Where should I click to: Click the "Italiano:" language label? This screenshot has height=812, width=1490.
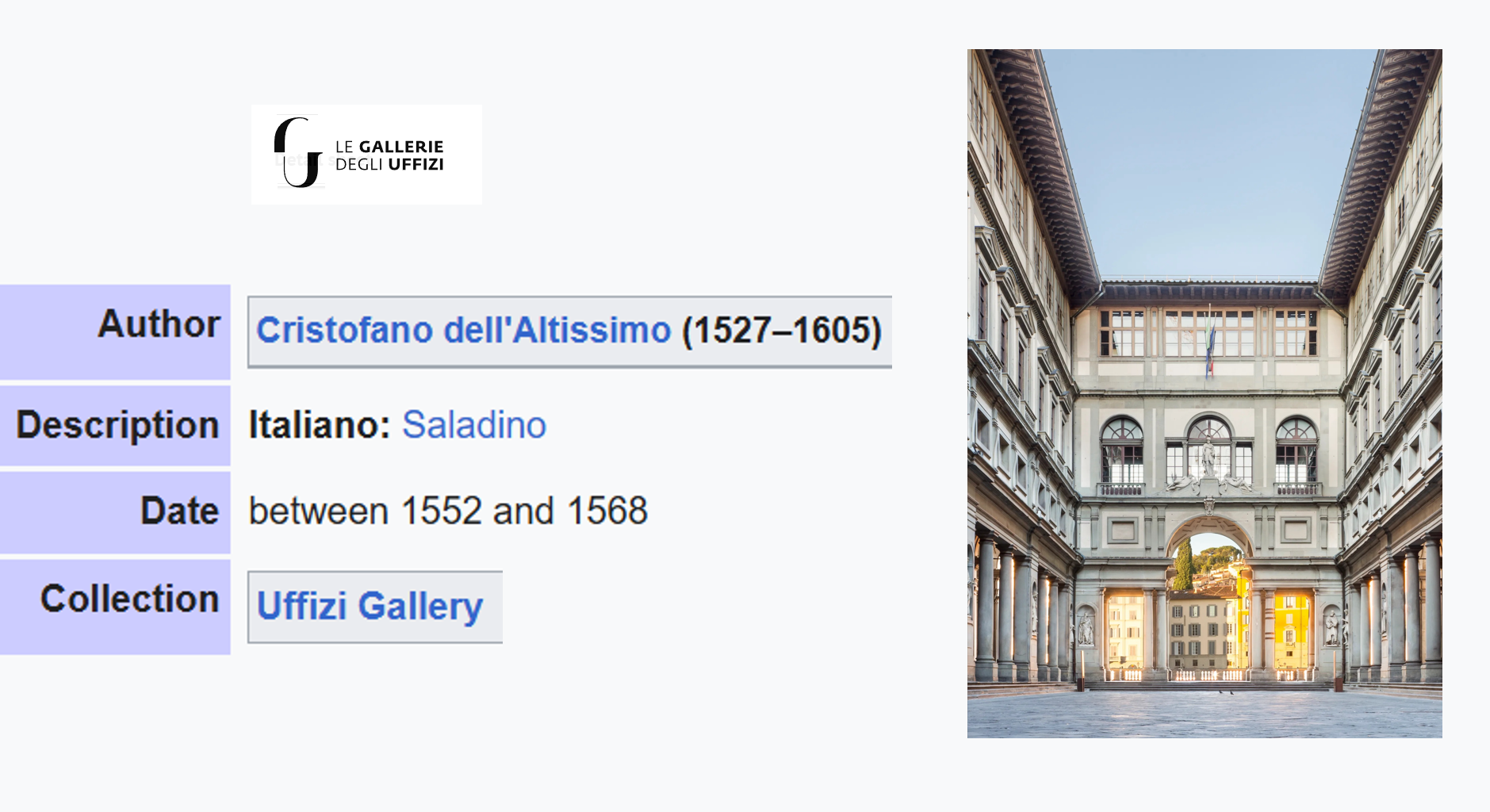point(319,425)
